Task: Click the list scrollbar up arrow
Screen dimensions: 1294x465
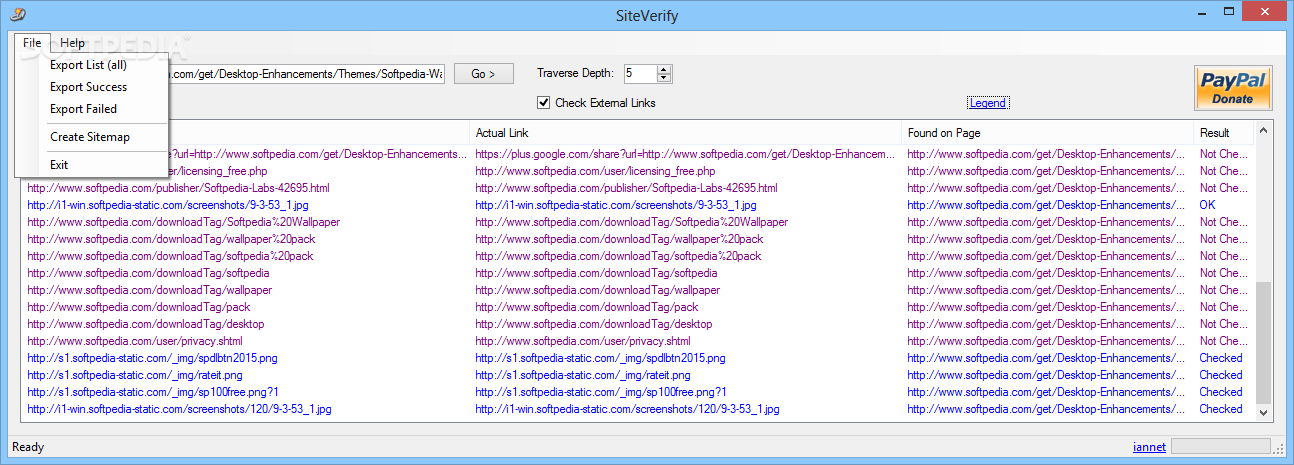Action: coord(1264,130)
